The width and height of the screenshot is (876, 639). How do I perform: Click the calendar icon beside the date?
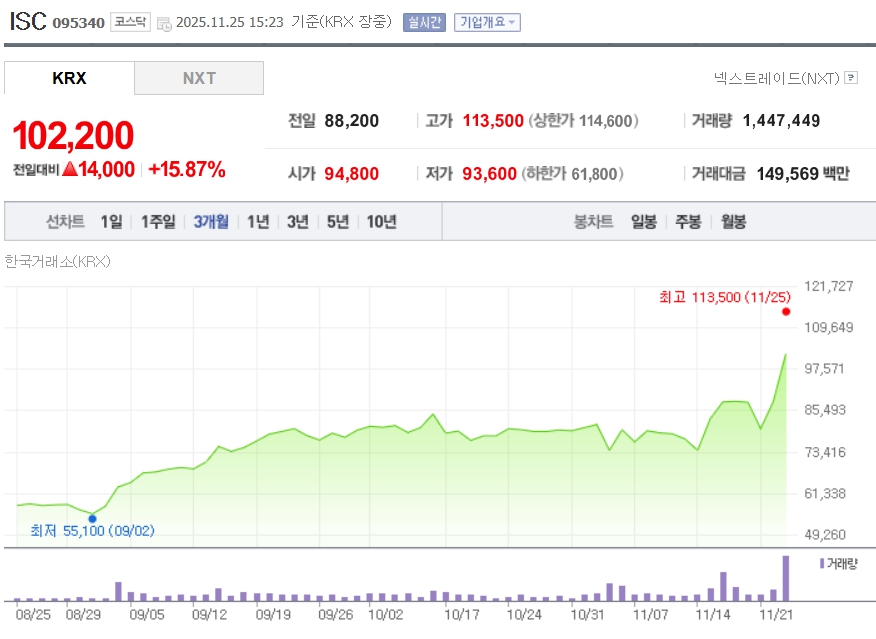point(164,23)
